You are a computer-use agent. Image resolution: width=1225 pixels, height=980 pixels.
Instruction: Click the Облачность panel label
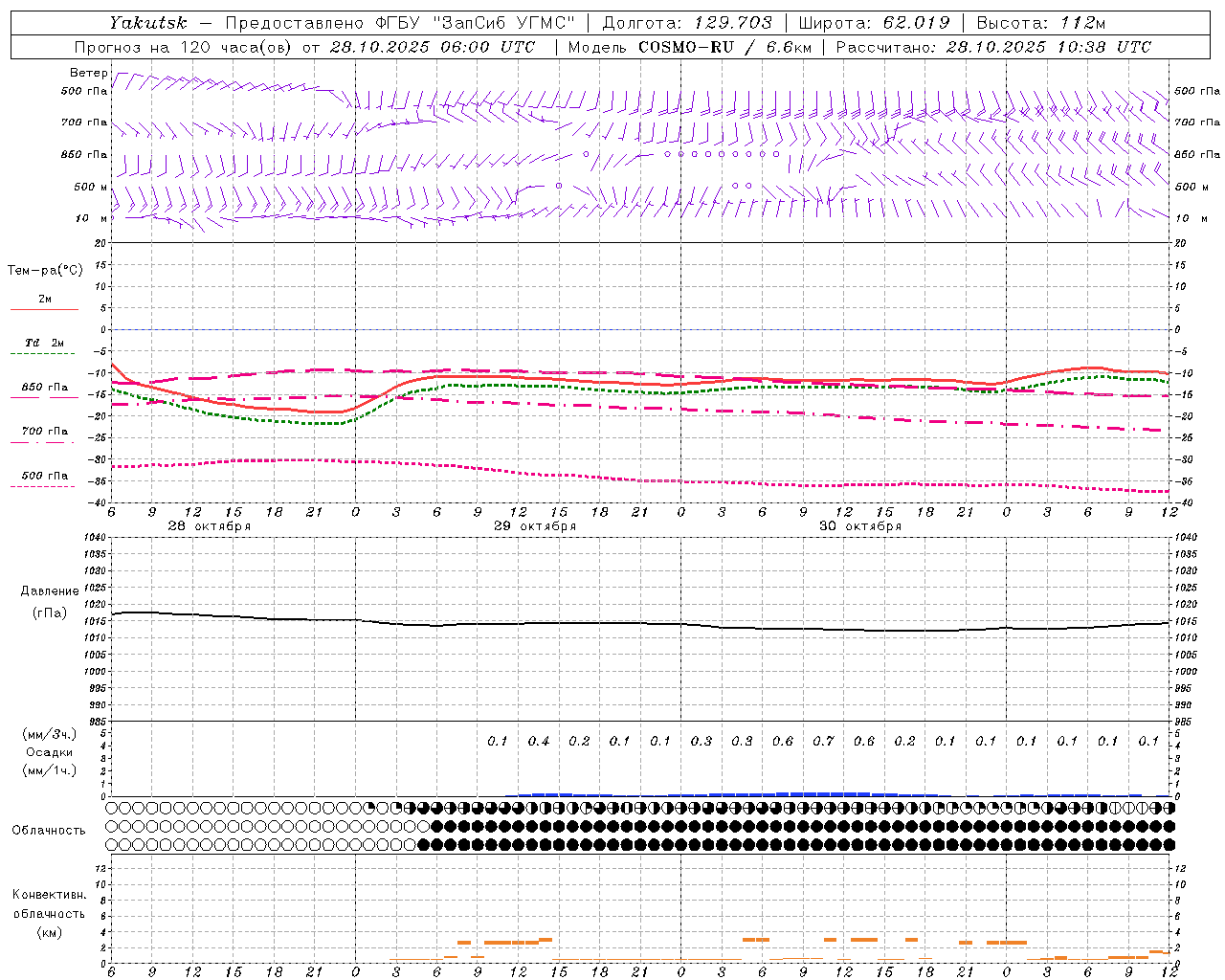tap(49, 831)
